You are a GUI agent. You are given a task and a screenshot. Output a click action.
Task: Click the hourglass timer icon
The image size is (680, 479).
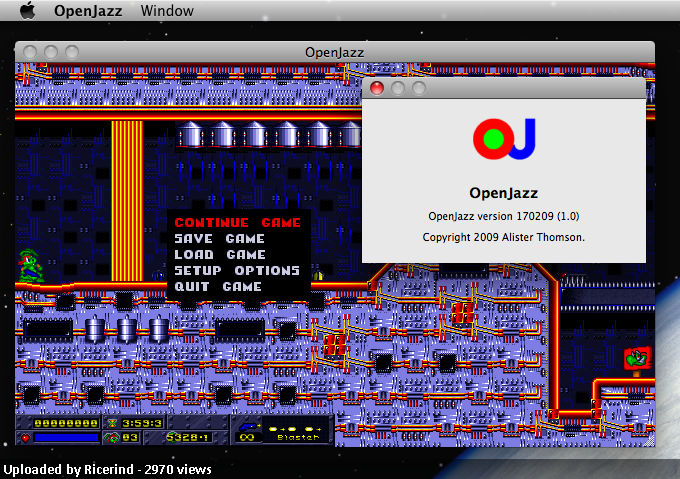point(112,423)
